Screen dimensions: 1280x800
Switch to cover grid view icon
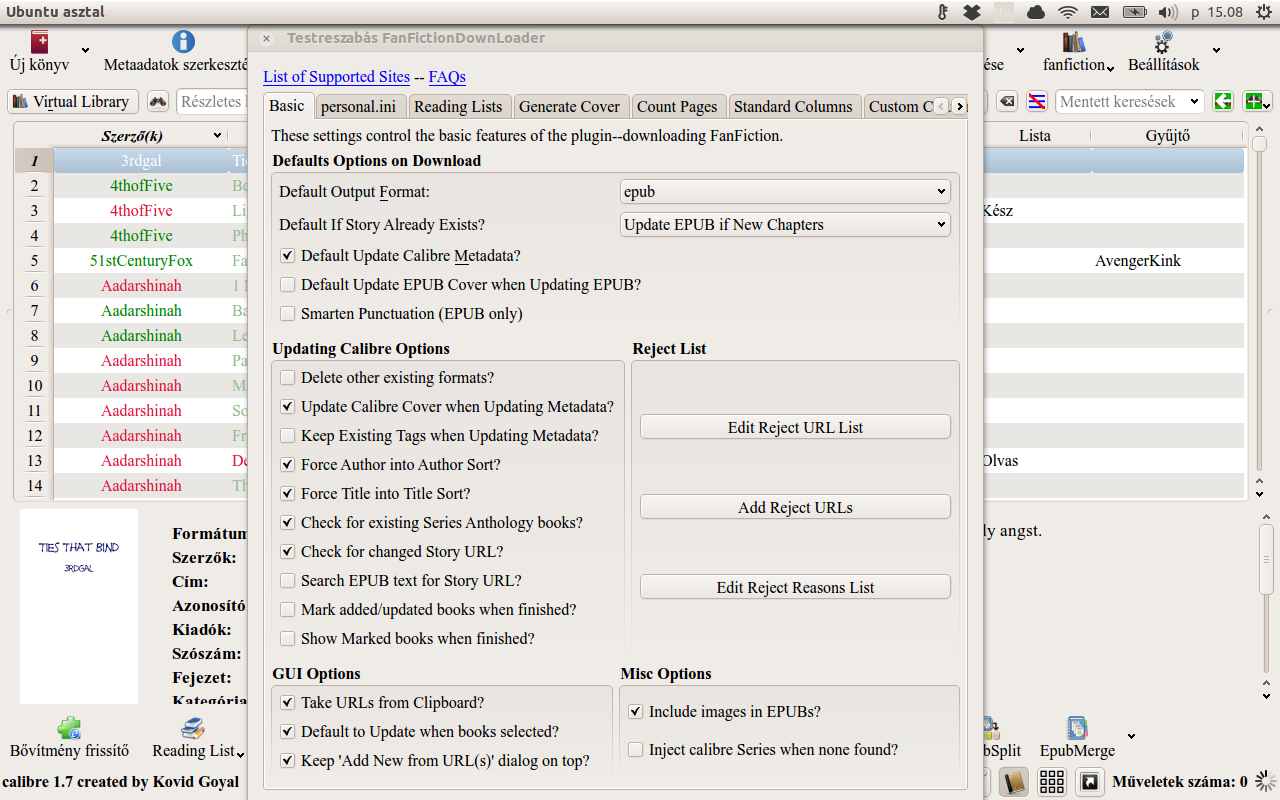tap(1052, 782)
